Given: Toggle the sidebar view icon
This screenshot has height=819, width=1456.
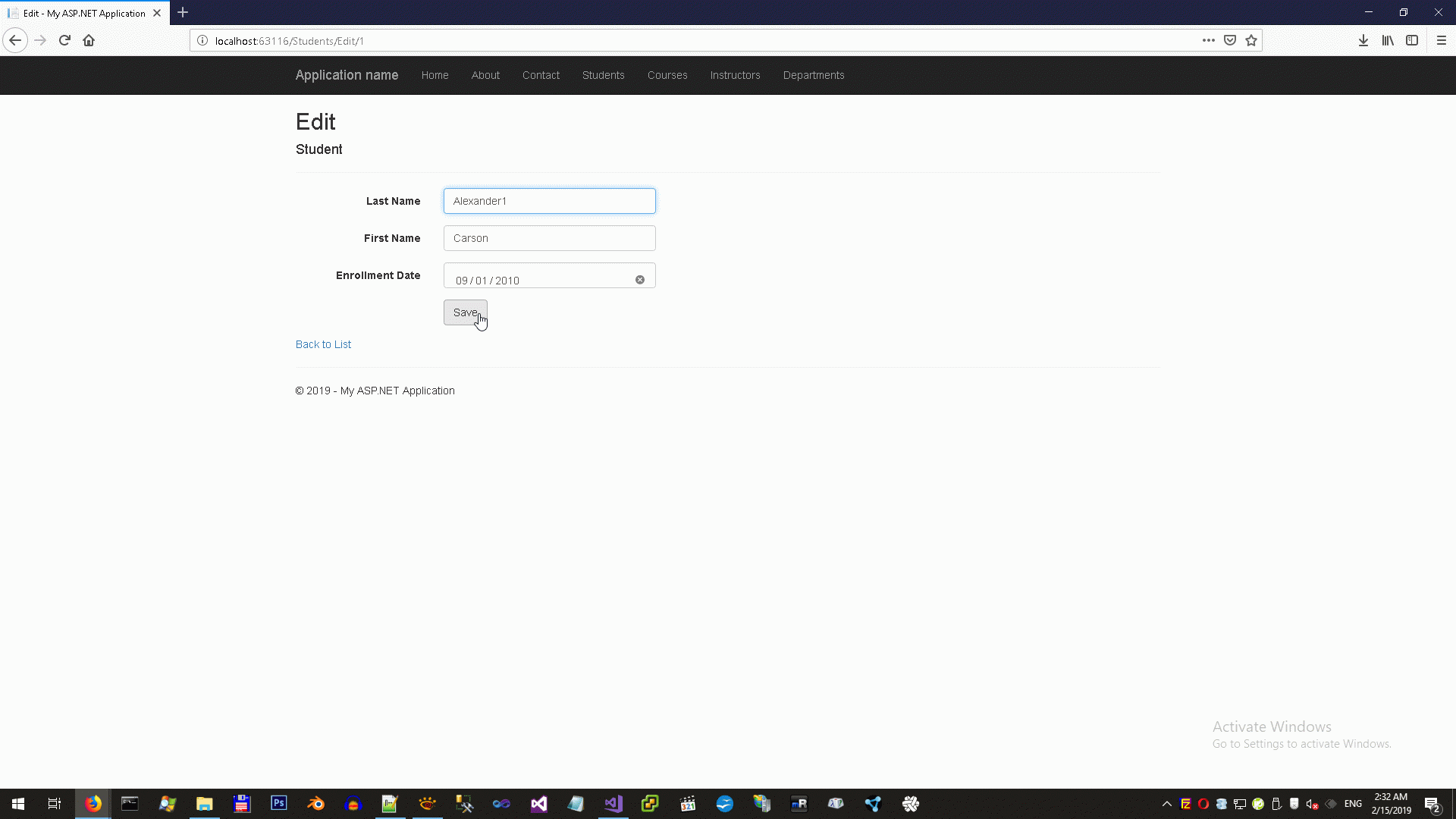Looking at the screenshot, I should 1412,40.
